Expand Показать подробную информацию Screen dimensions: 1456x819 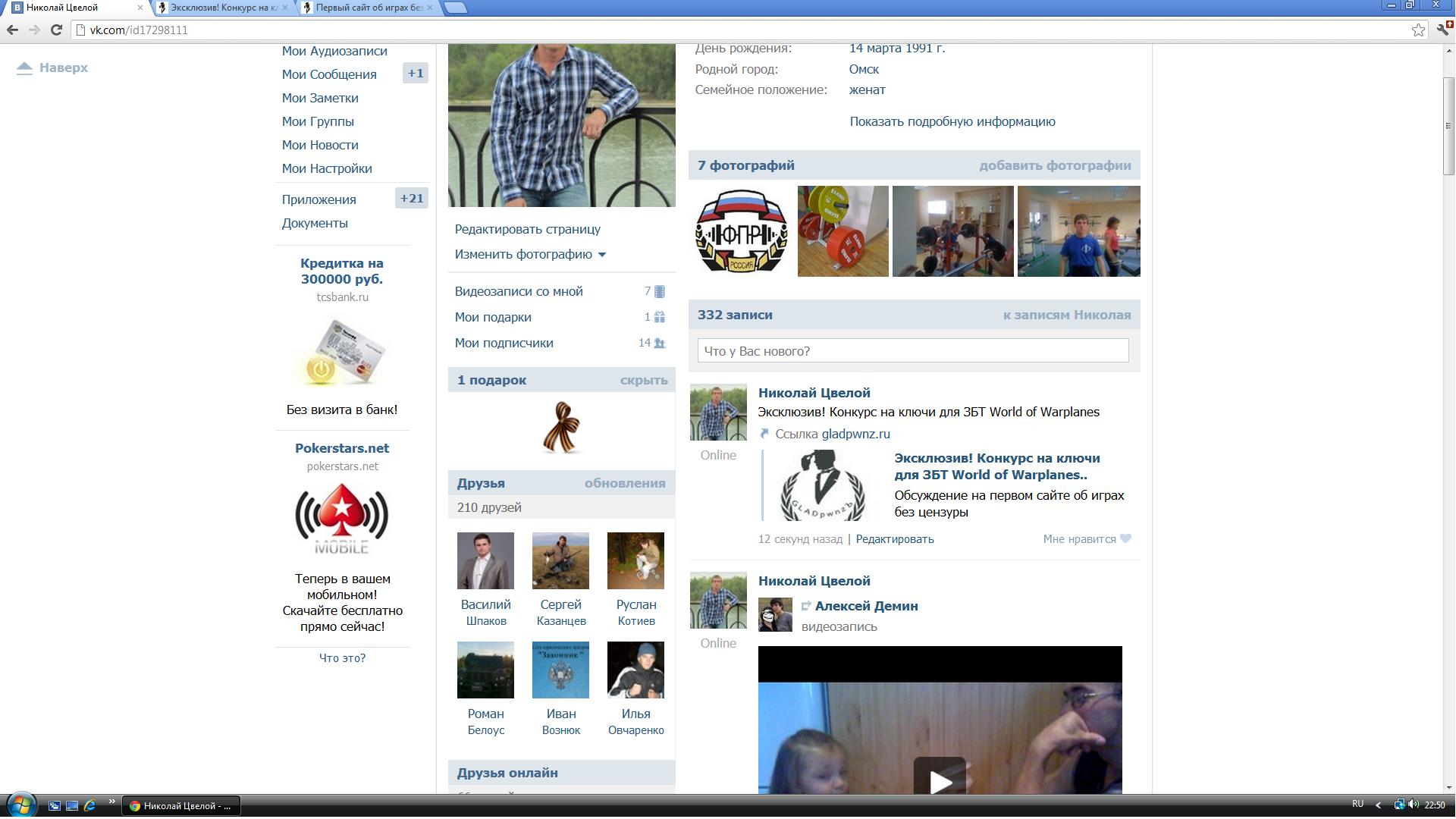pyautogui.click(x=952, y=121)
